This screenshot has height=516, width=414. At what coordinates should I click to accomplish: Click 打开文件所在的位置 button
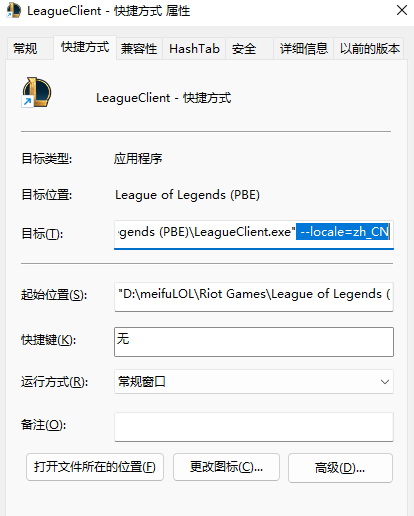pyautogui.click(x=95, y=467)
